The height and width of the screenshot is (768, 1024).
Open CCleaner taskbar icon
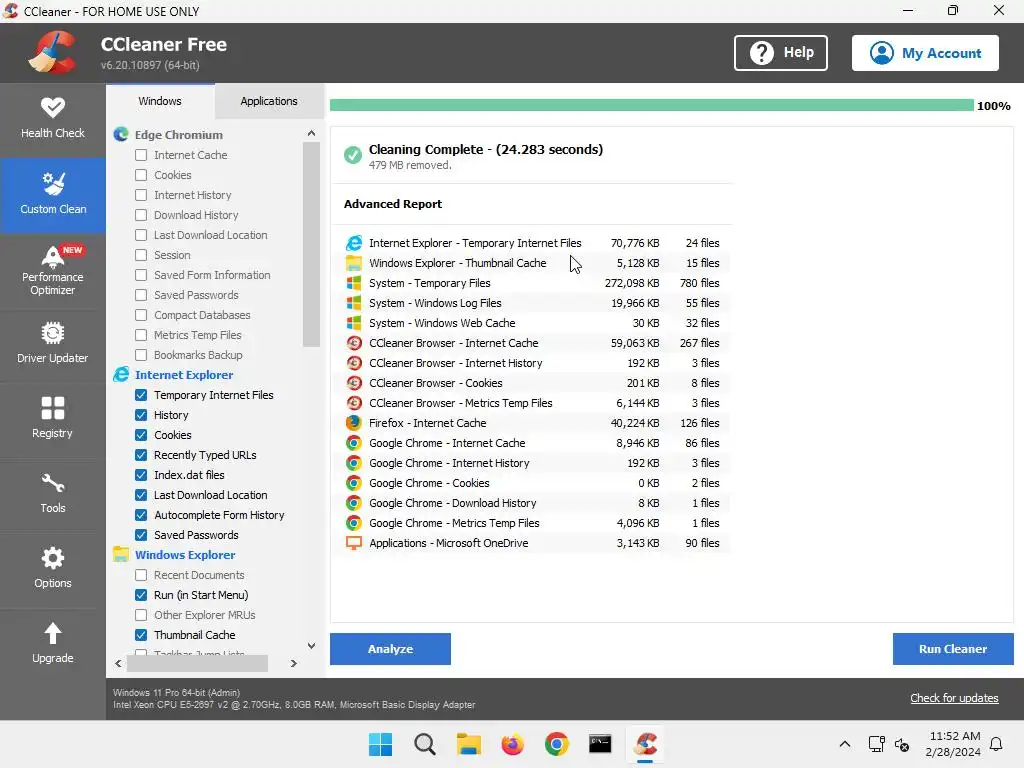[x=645, y=744]
